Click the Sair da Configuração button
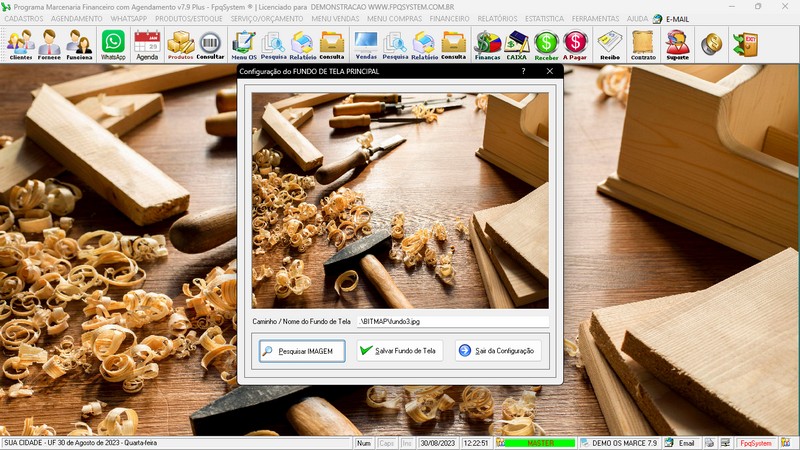The width and height of the screenshot is (800, 450). tap(498, 351)
